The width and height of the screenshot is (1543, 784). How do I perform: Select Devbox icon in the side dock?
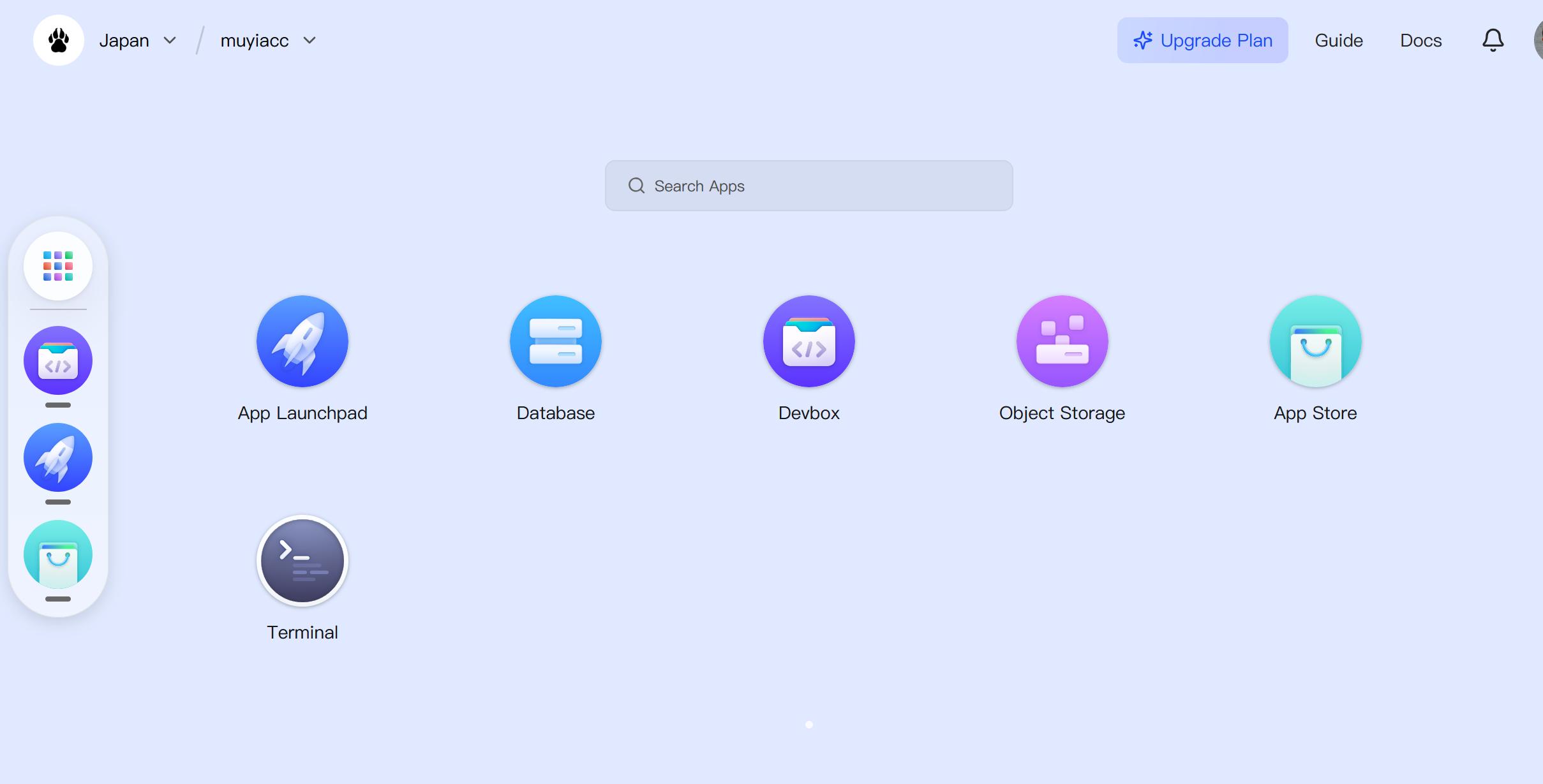[x=58, y=360]
